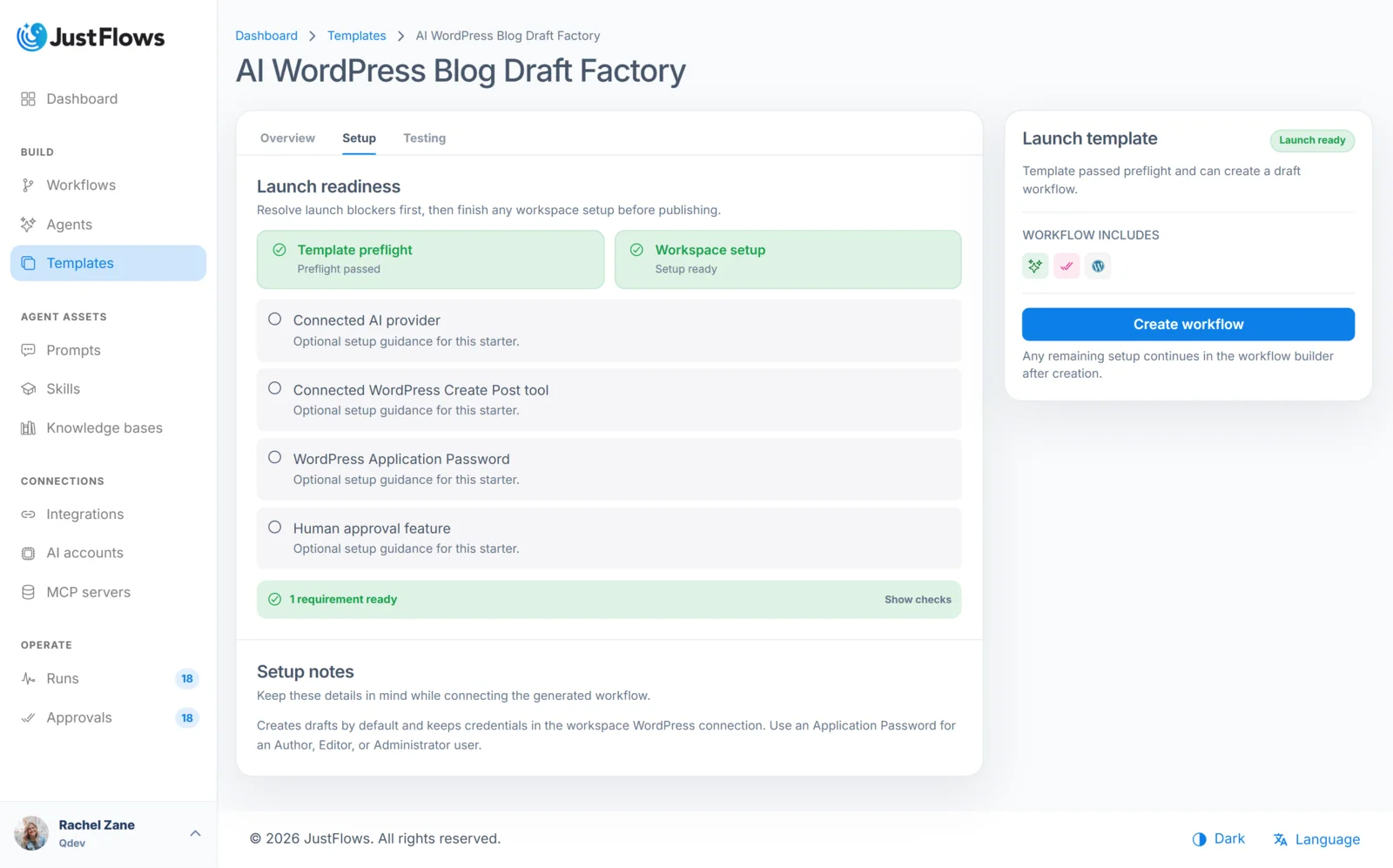This screenshot has height=868, width=1393.
Task: Click the Agents sparkle icon
Action: coord(28,225)
